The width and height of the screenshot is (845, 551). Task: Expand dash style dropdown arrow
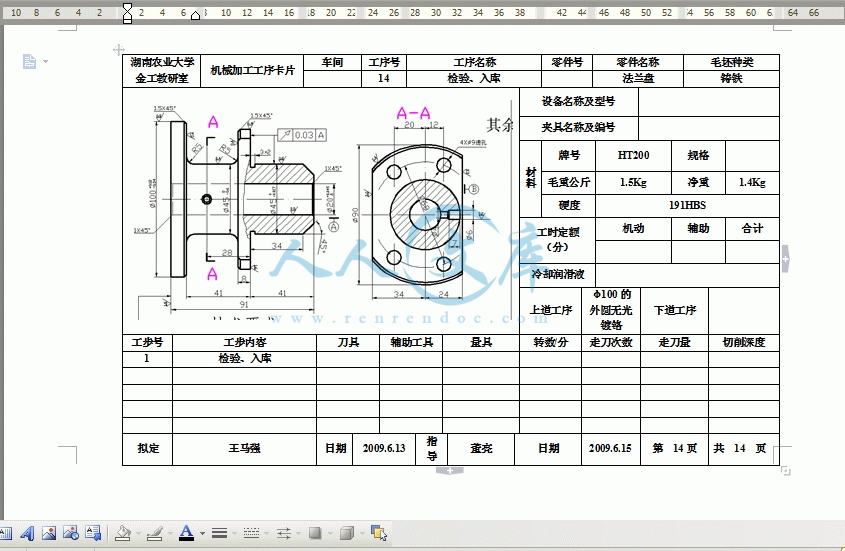click(x=267, y=534)
